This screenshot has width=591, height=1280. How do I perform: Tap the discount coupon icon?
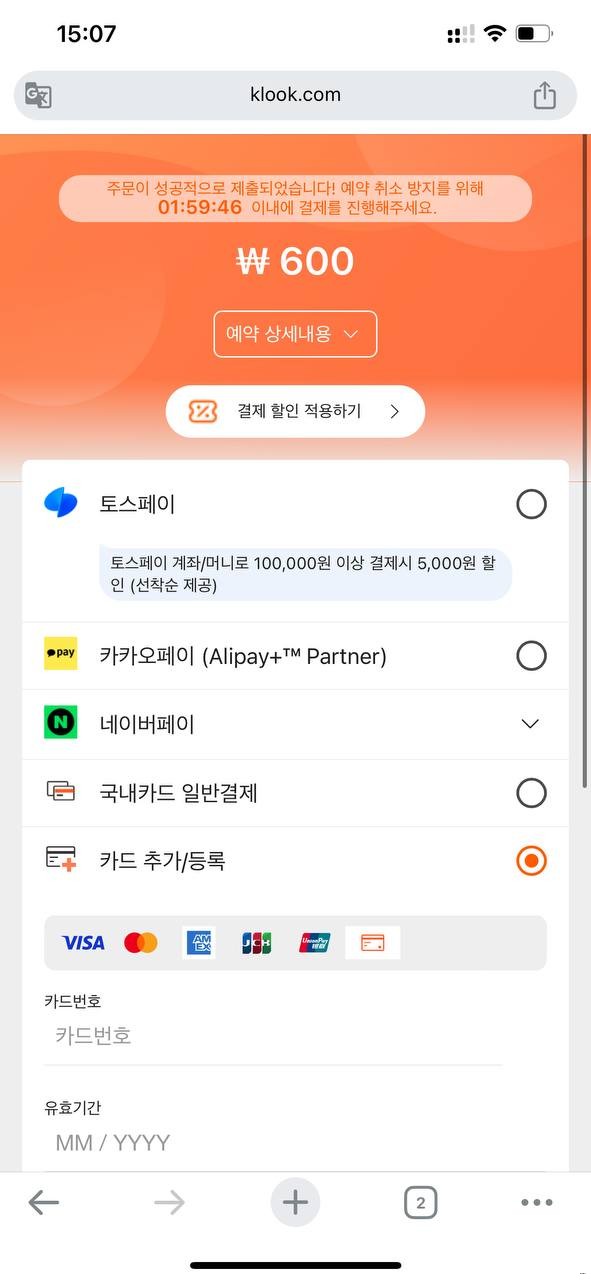203,411
